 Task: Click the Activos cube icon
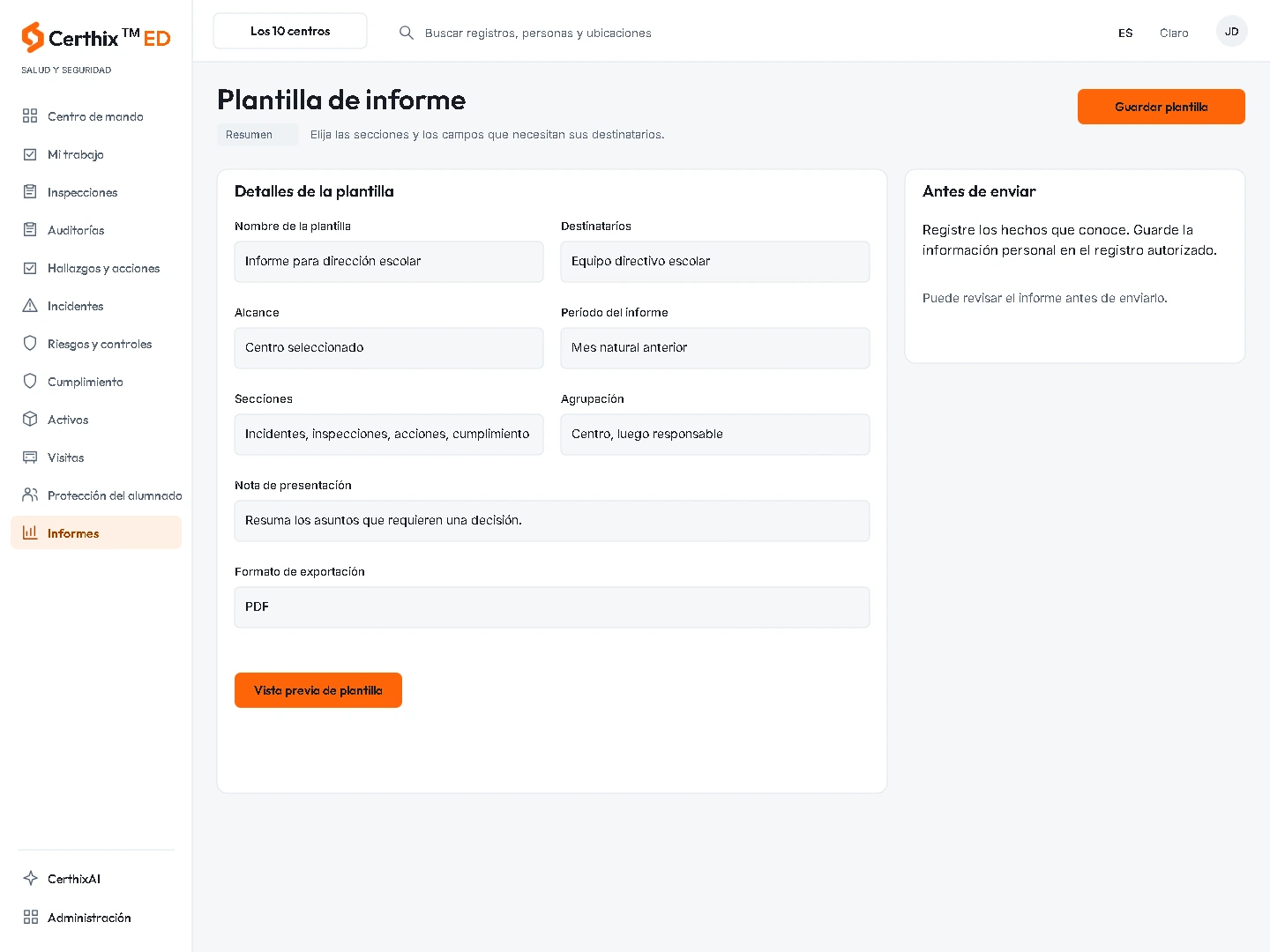click(30, 420)
